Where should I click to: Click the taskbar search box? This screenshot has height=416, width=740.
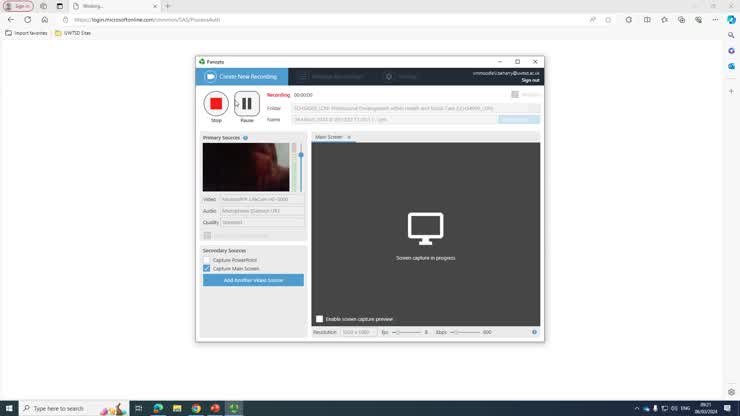74,408
